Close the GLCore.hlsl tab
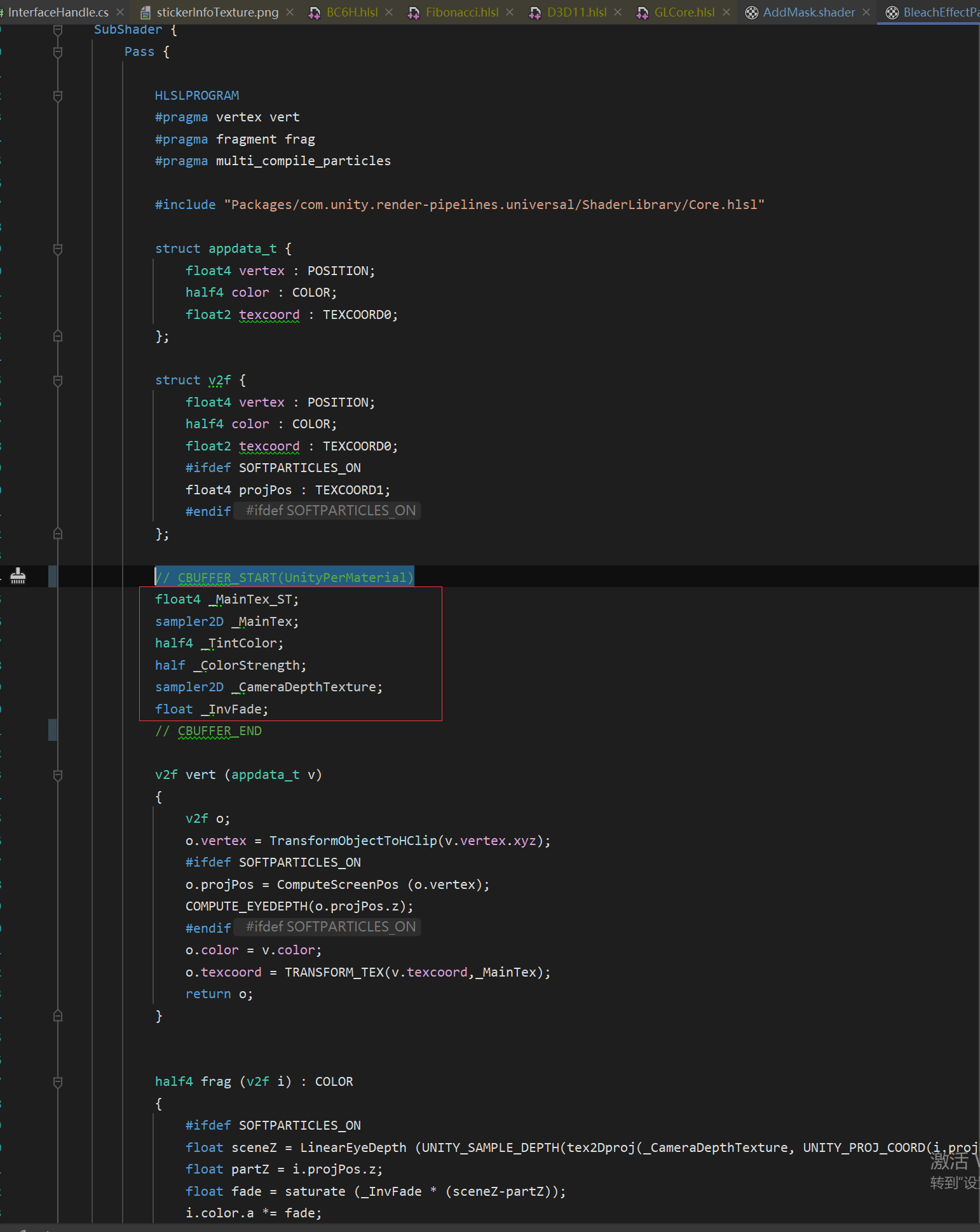Screen dimensions: 980x1232 click(726, 12)
